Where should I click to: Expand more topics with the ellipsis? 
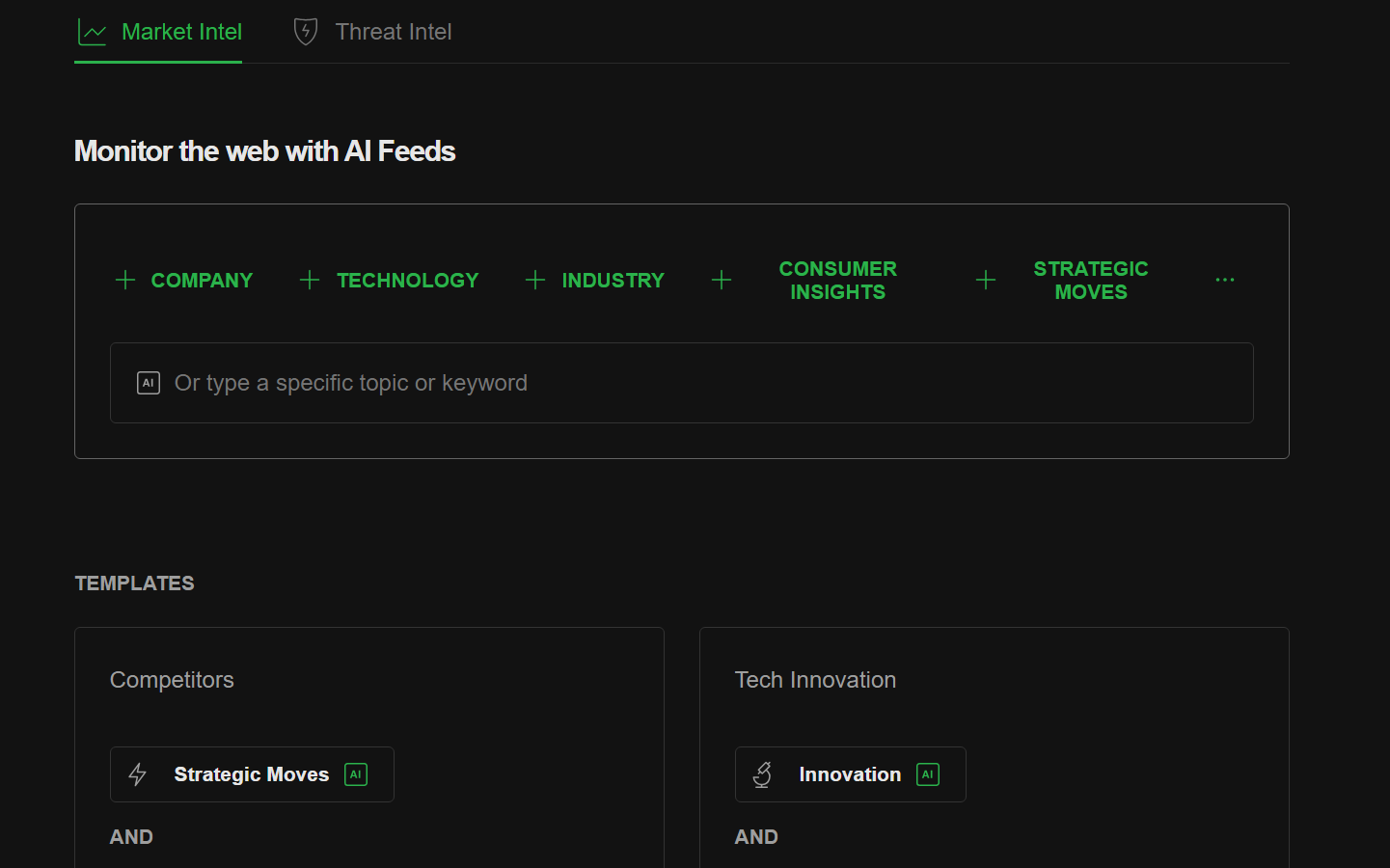(1225, 280)
